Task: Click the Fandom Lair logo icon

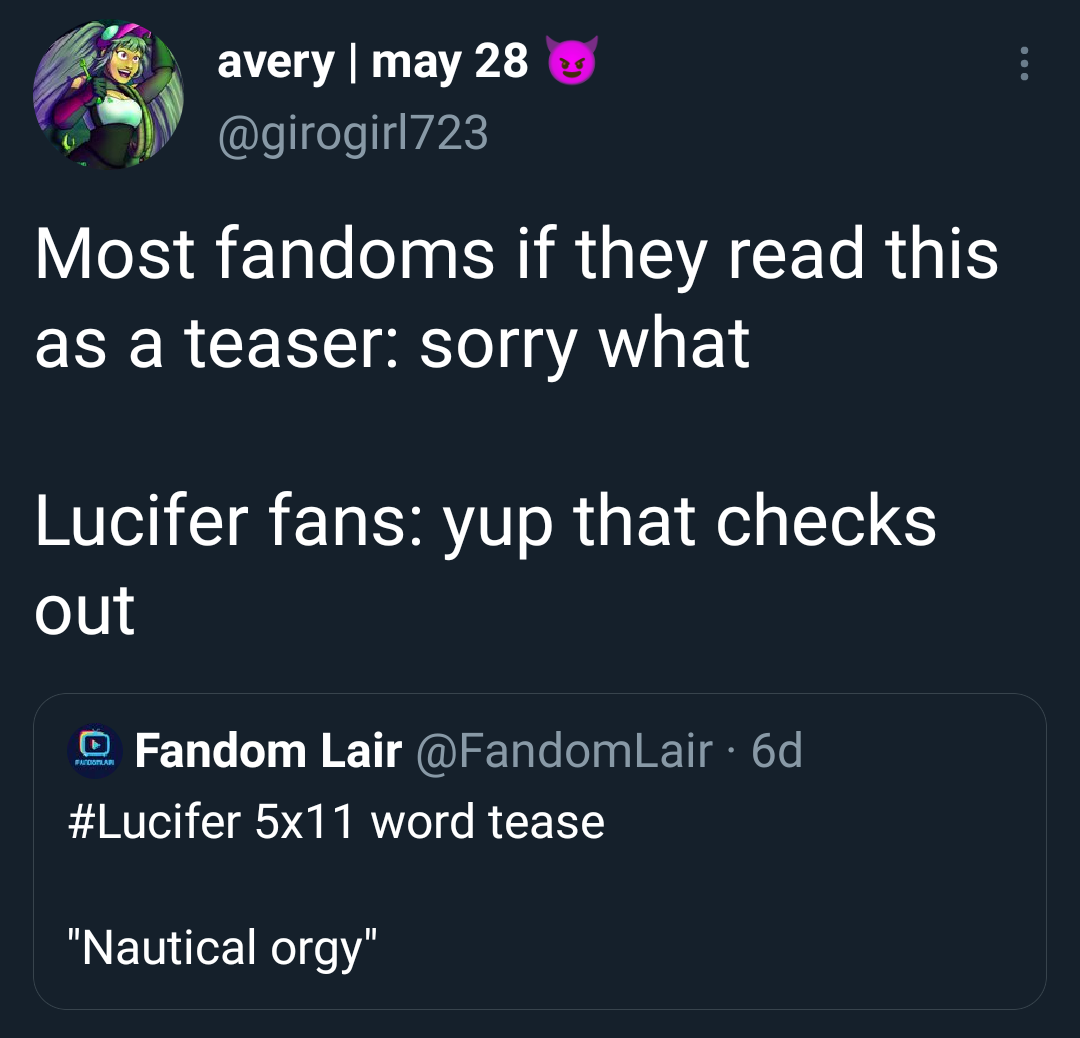Action: [x=94, y=750]
